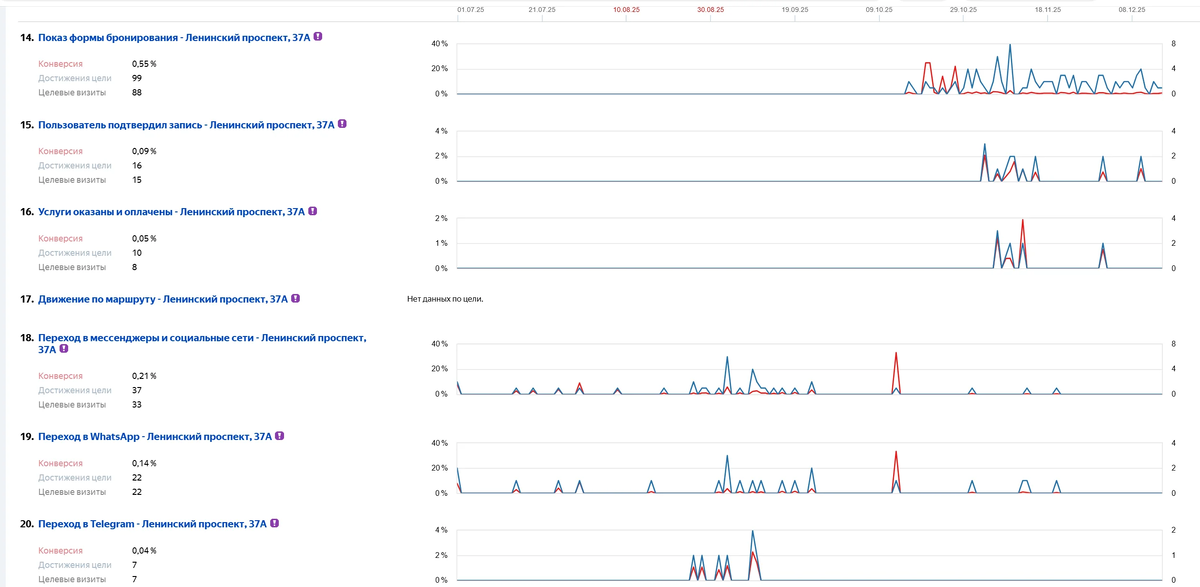Click date label '08.12.25' on the timeline
1200x587 pixels.
[x=1133, y=8]
